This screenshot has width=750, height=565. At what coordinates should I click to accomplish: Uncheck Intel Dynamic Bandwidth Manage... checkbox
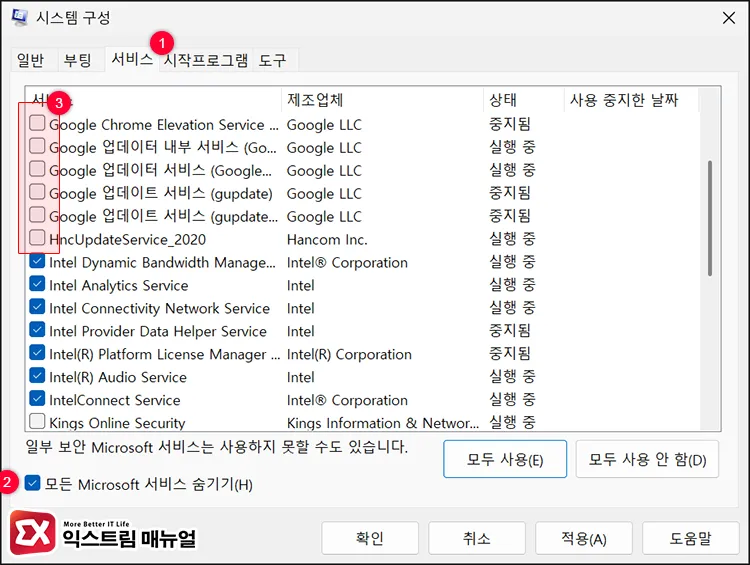tap(37, 261)
